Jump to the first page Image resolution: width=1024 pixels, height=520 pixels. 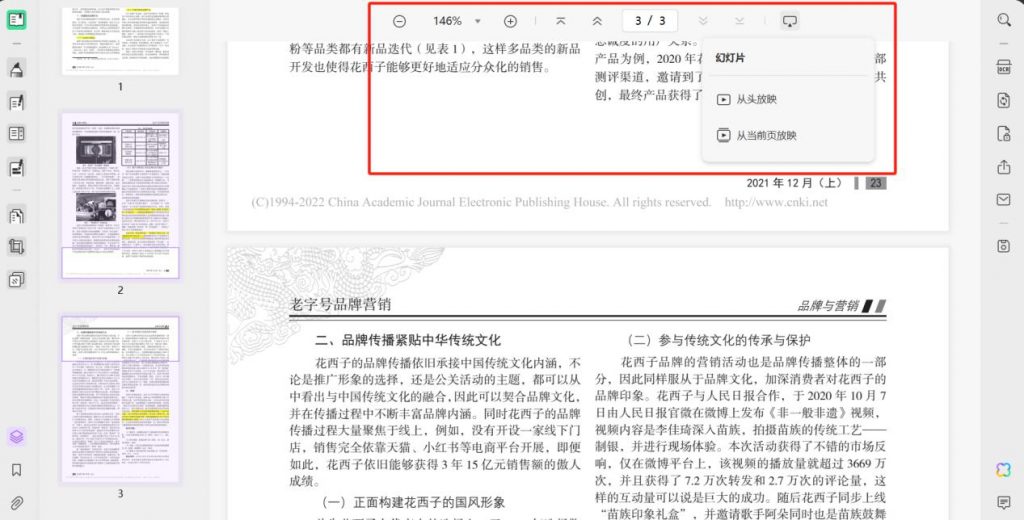tap(560, 21)
